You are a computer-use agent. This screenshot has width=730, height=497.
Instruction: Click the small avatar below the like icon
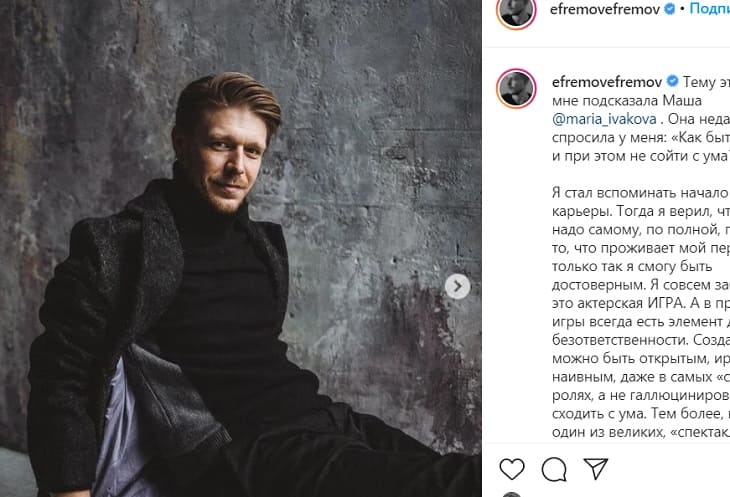511,492
